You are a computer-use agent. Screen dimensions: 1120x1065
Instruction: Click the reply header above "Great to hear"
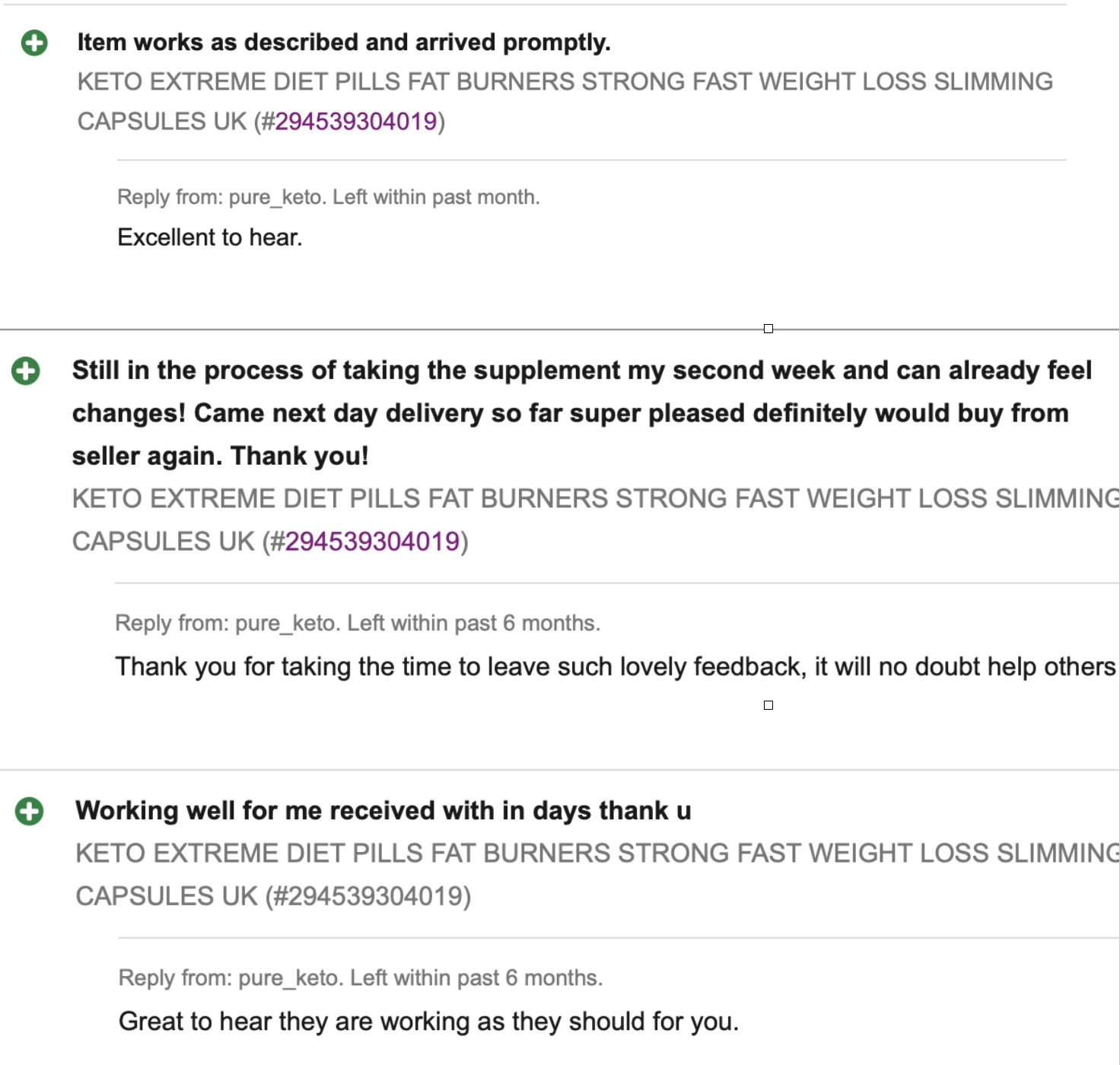(x=361, y=978)
